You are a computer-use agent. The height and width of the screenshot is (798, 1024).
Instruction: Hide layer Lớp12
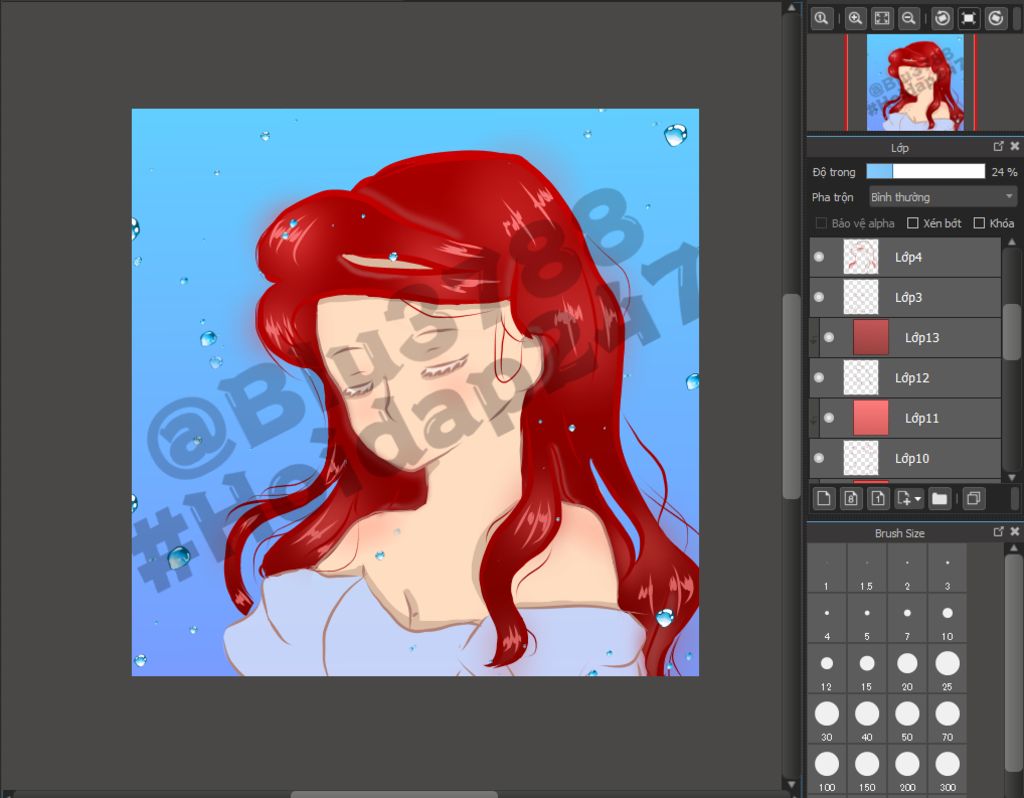(x=819, y=377)
